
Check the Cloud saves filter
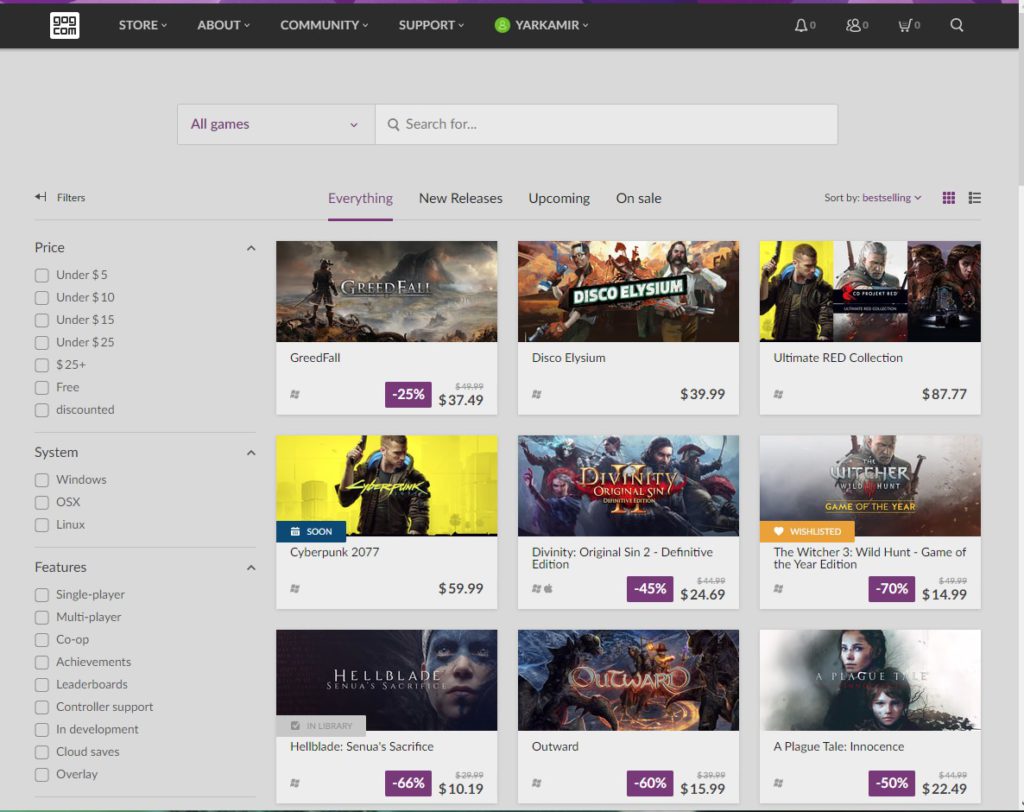point(42,752)
